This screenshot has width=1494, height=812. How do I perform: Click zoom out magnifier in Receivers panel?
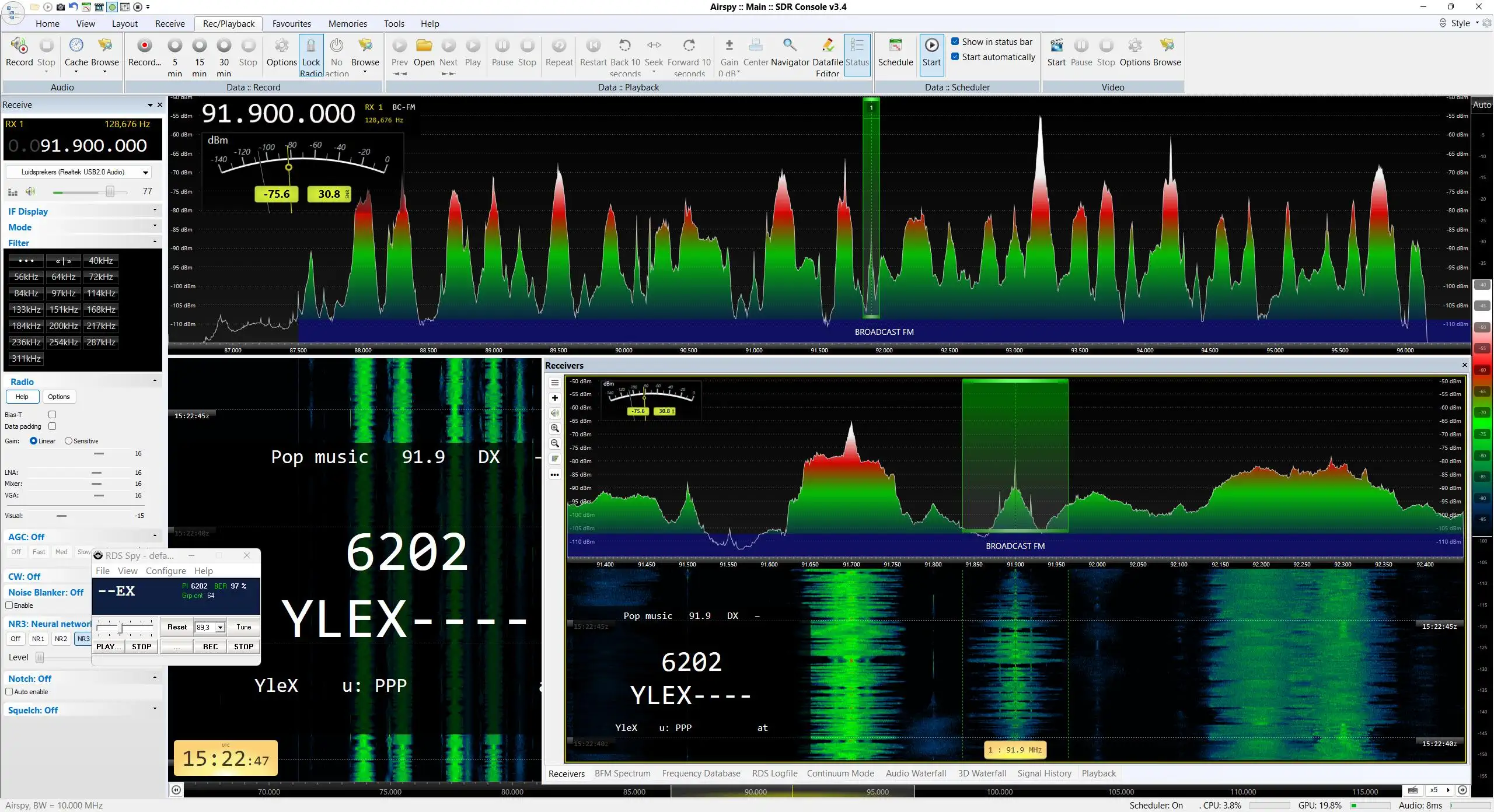[x=555, y=443]
